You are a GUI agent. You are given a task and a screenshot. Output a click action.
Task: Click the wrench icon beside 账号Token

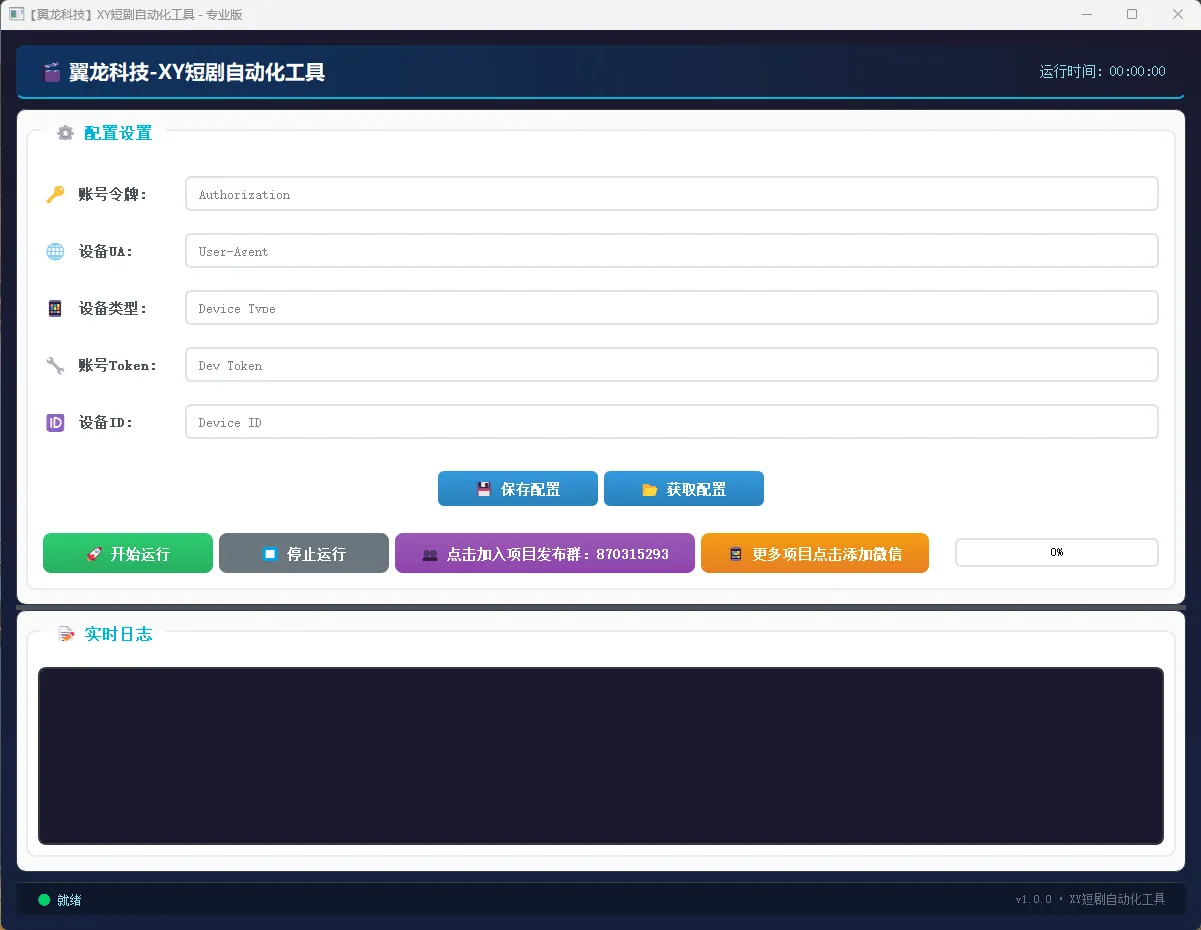point(55,366)
